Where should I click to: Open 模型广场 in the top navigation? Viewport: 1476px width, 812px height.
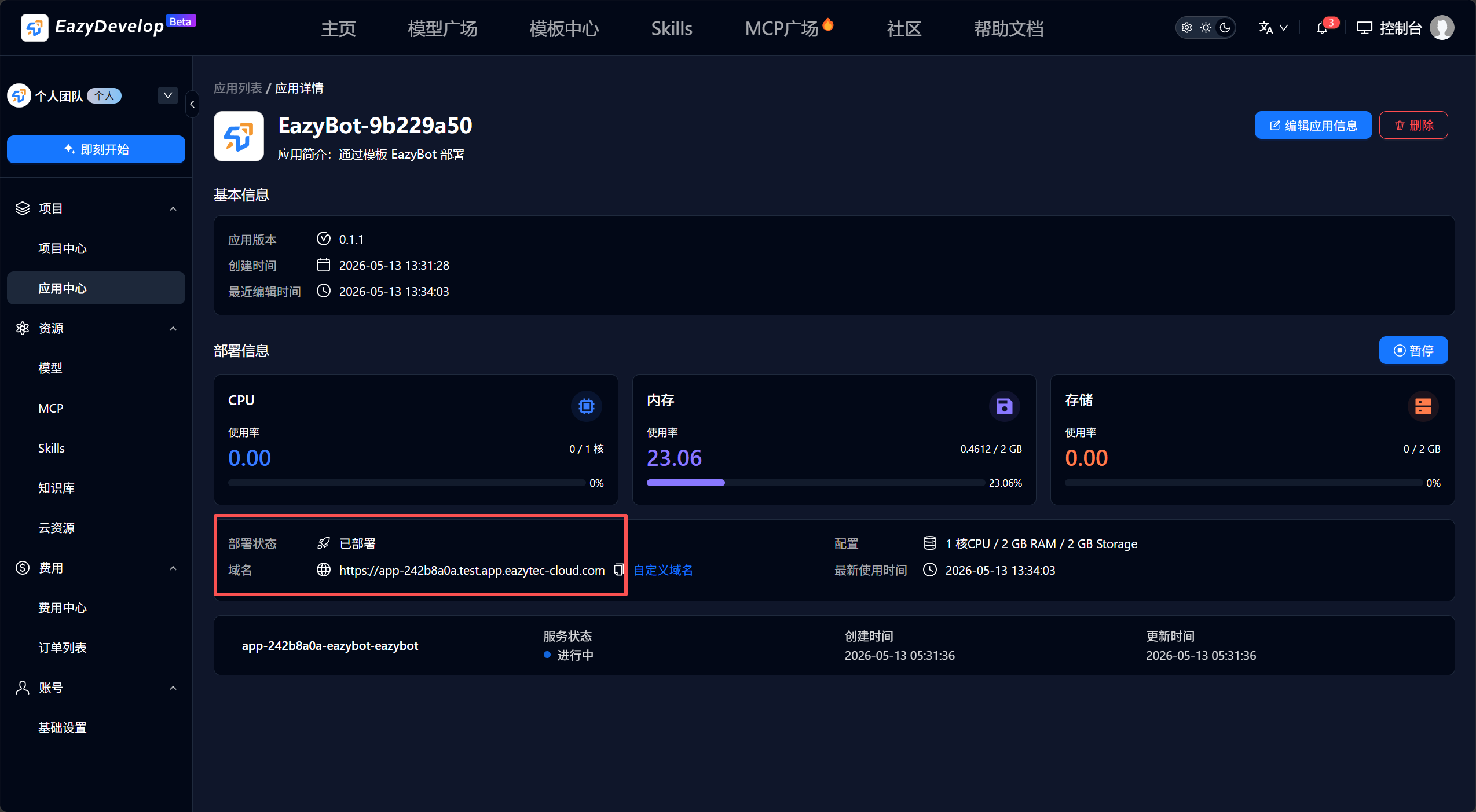tap(443, 28)
